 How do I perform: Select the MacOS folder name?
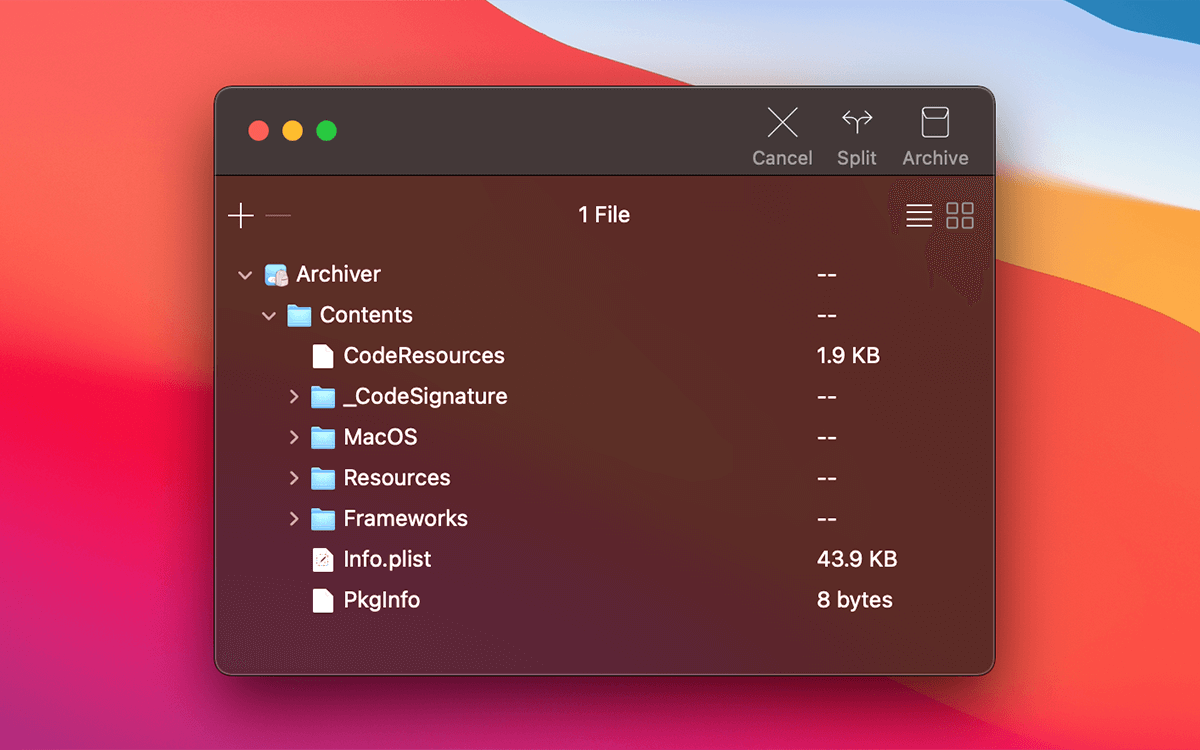click(x=380, y=438)
